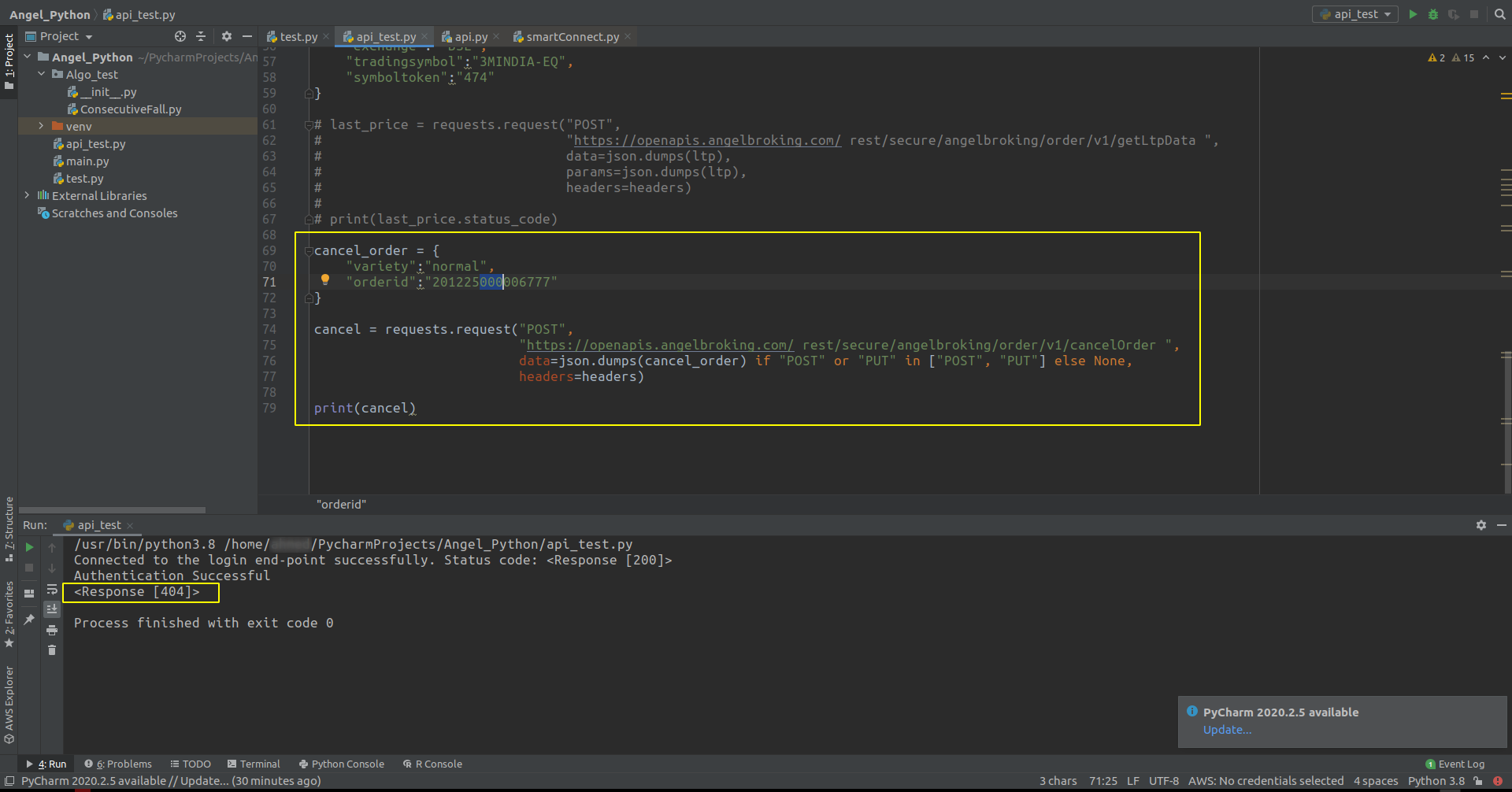Open Search Everywhere magnifier

point(1499,14)
